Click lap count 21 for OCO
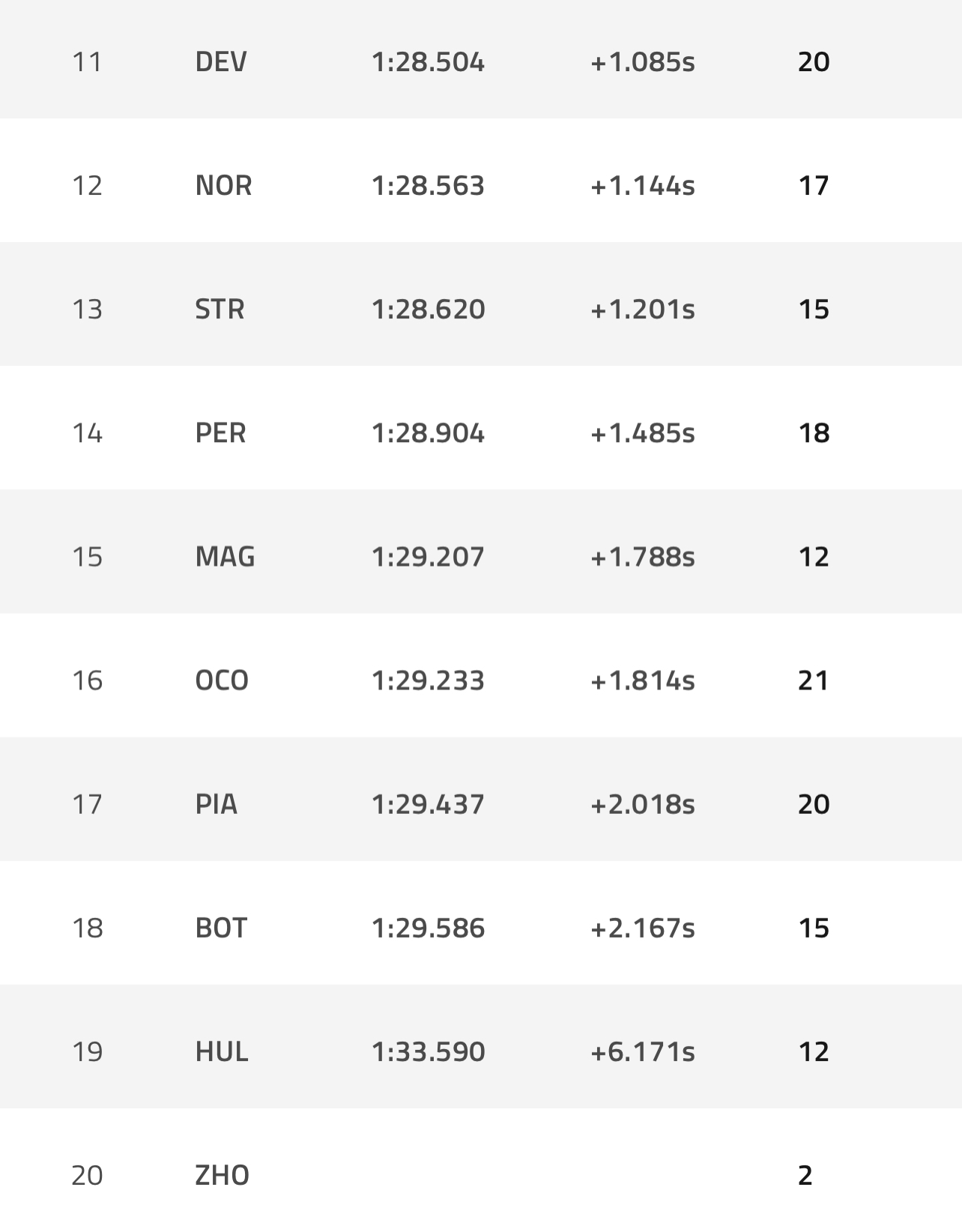This screenshot has width=962, height=1232. pyautogui.click(x=814, y=680)
